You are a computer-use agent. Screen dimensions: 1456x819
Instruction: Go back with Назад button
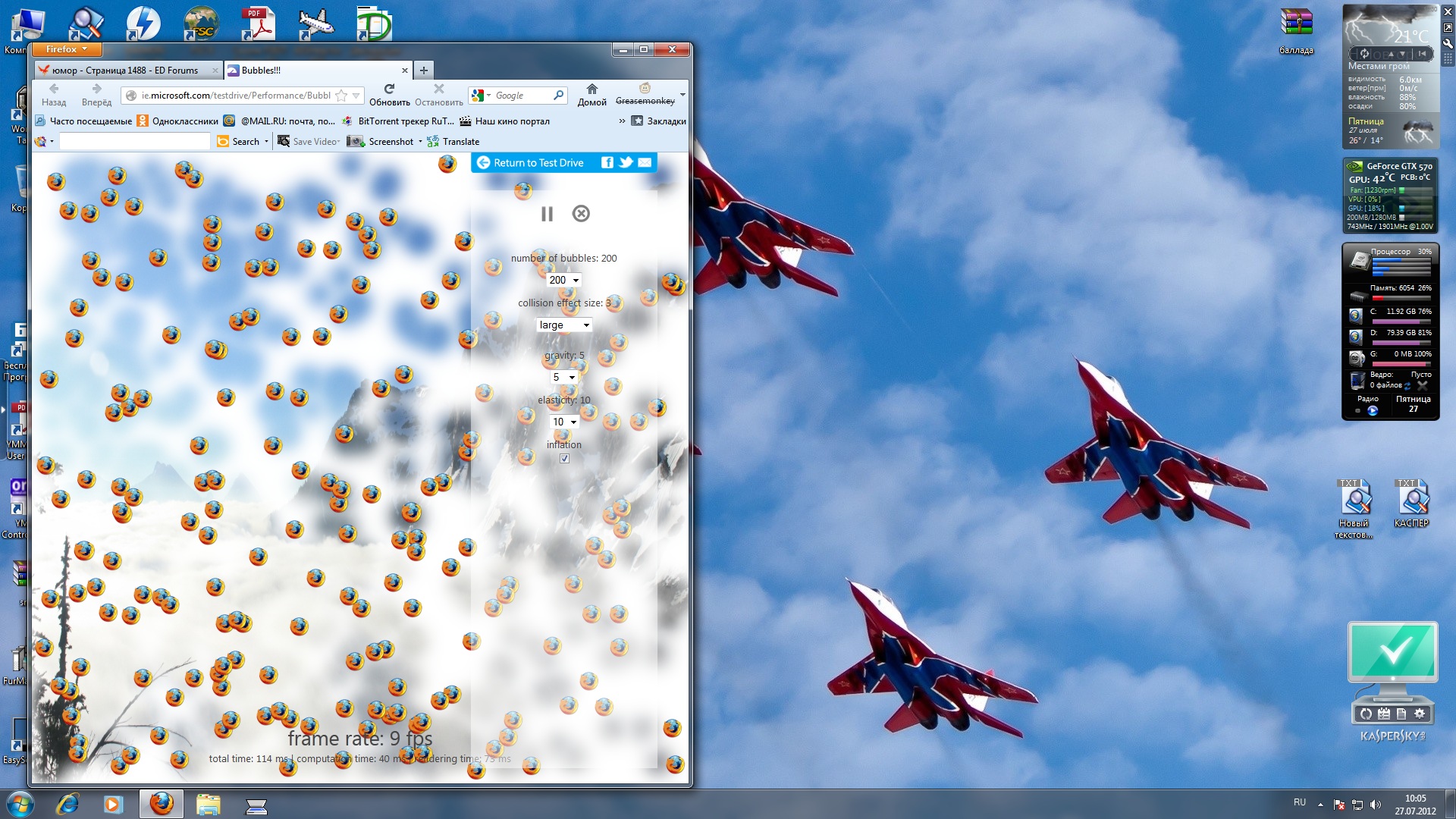click(x=54, y=95)
